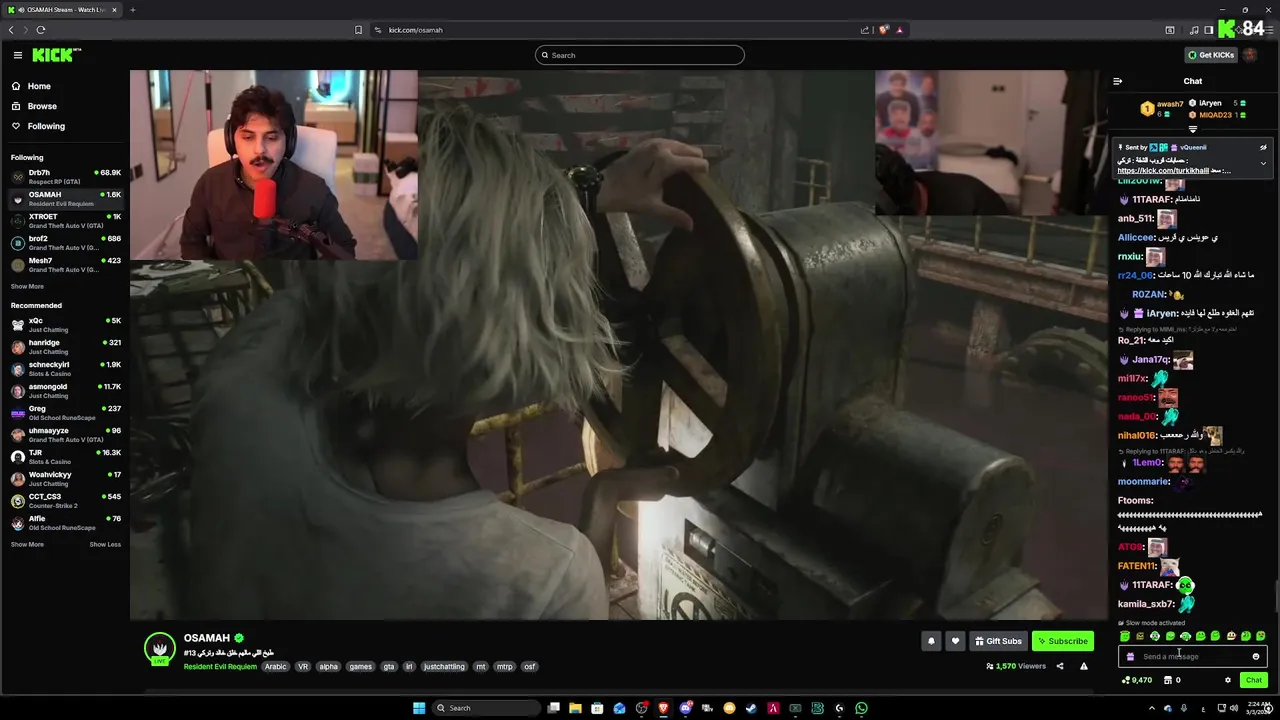
Task: Click the Brave shields icon in address bar
Action: pyautogui.click(x=884, y=30)
